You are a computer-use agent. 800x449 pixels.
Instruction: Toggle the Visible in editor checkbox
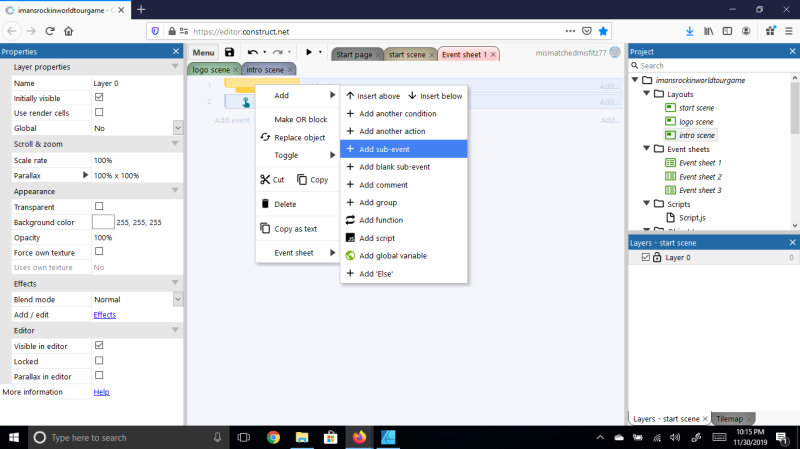pos(99,345)
